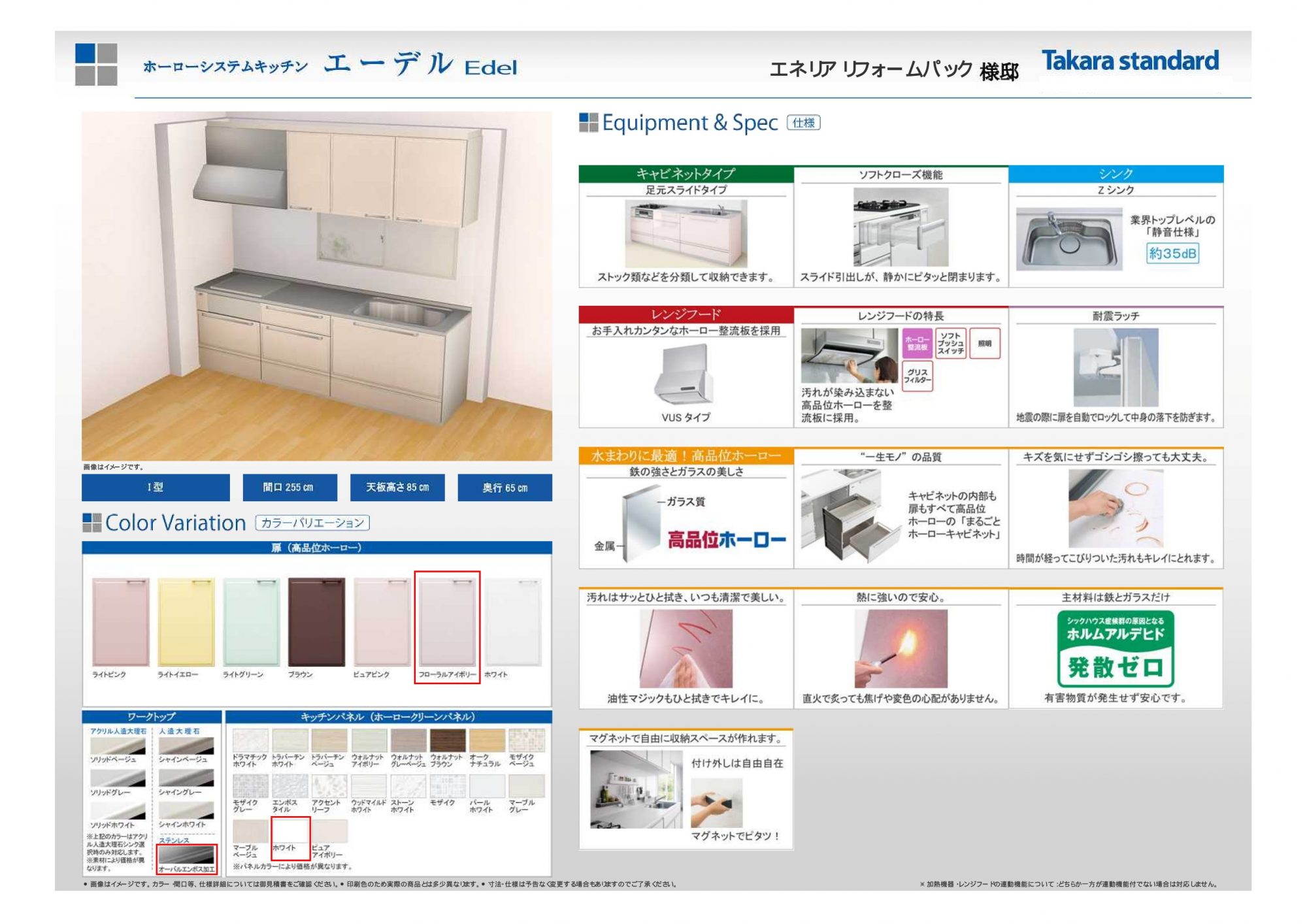Select the ホワイト kitchen panel swatch
This screenshot has width=1307, height=924.
tap(290, 831)
